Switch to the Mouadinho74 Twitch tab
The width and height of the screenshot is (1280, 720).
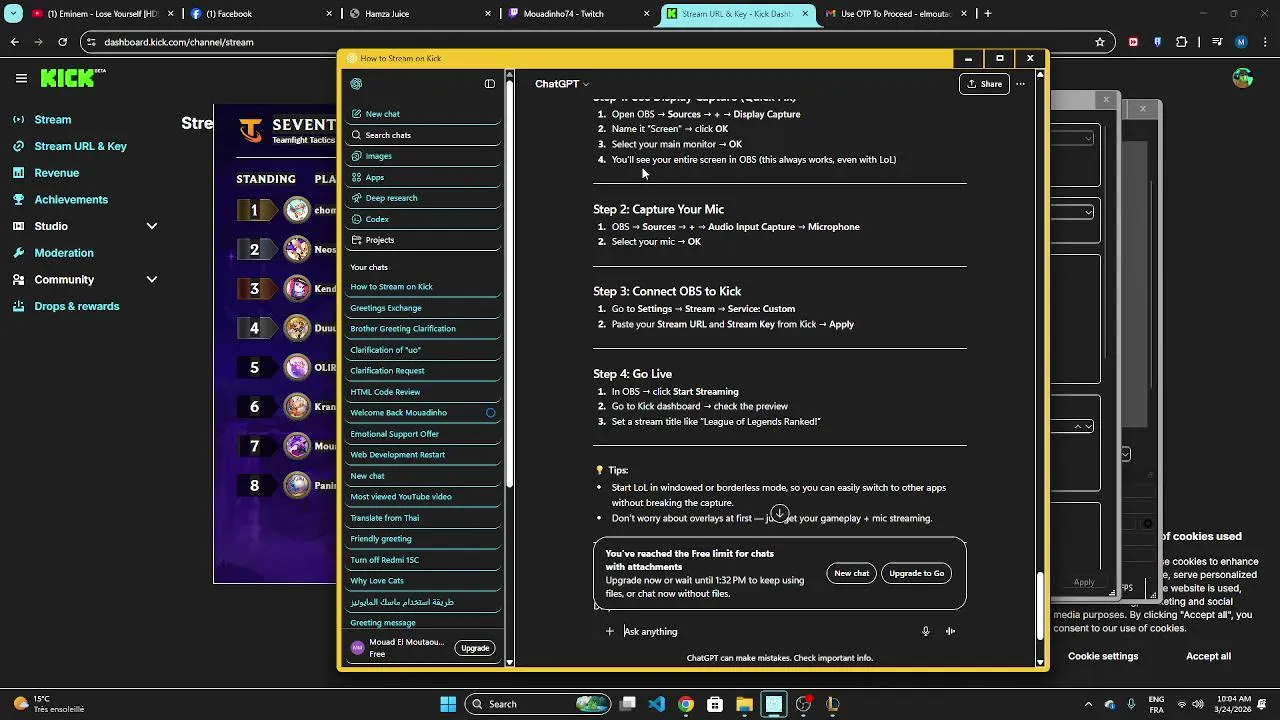(x=578, y=14)
